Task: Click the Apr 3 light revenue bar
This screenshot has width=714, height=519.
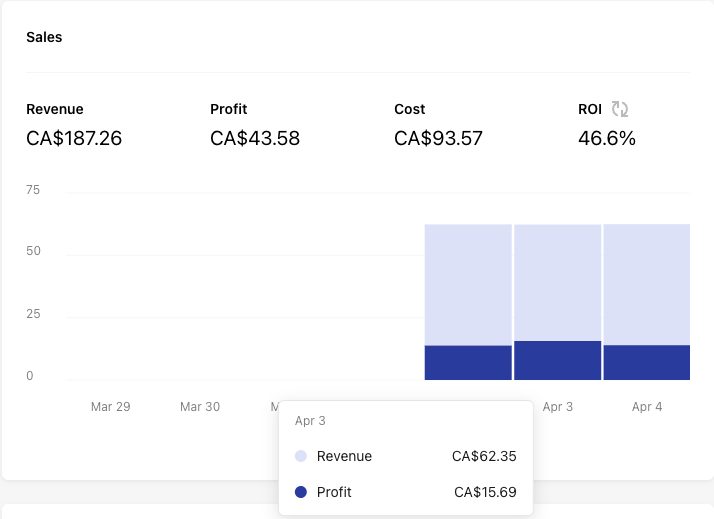Action: click(x=557, y=282)
